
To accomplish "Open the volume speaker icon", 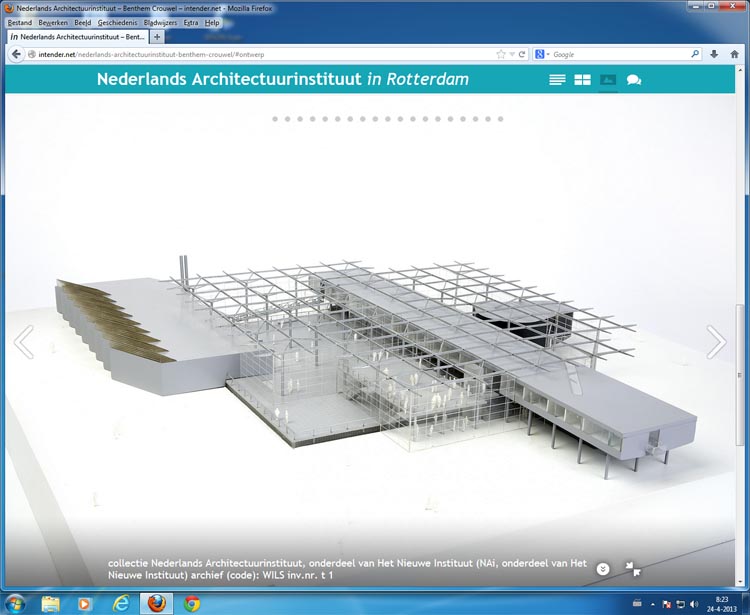I will point(694,604).
